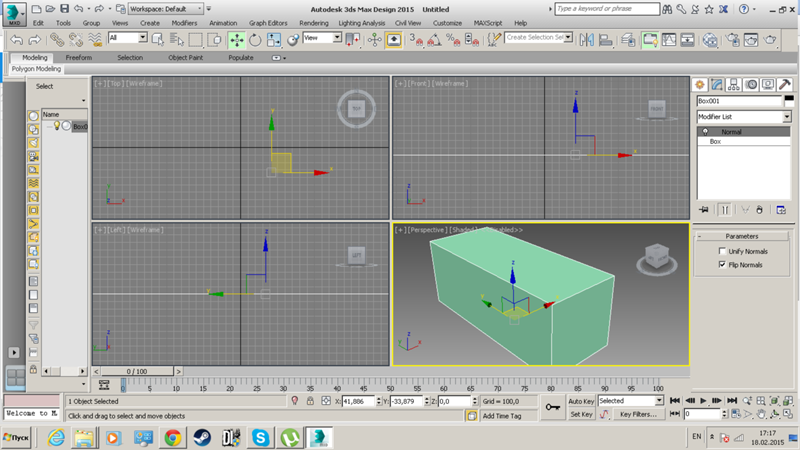
Task: Click the Unlink Selection icon
Action: pyautogui.click(x=76, y=40)
